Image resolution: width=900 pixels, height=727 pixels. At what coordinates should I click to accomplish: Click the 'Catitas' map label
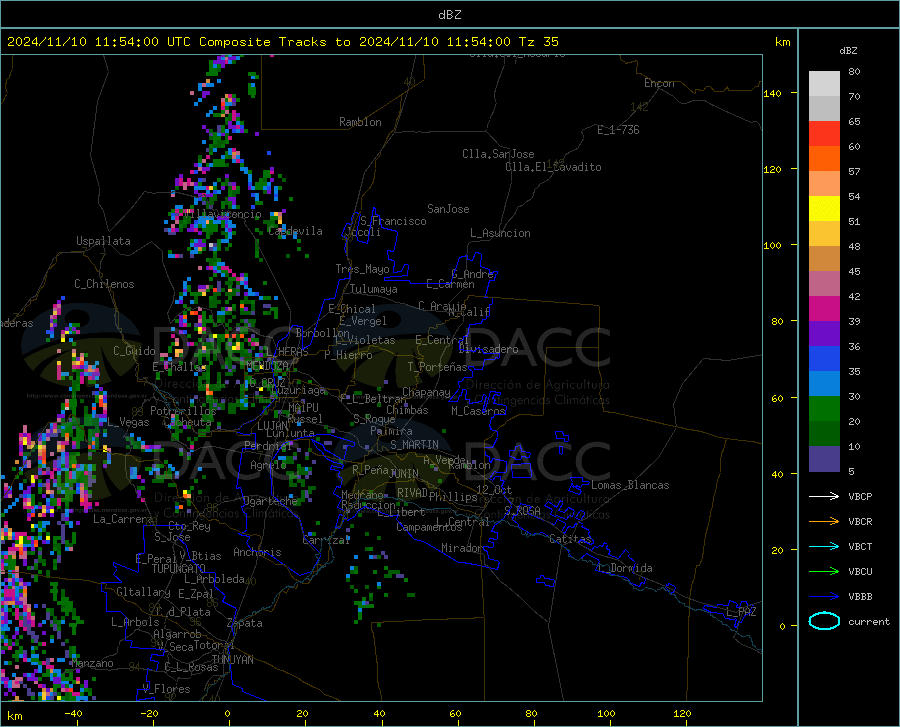click(x=570, y=539)
